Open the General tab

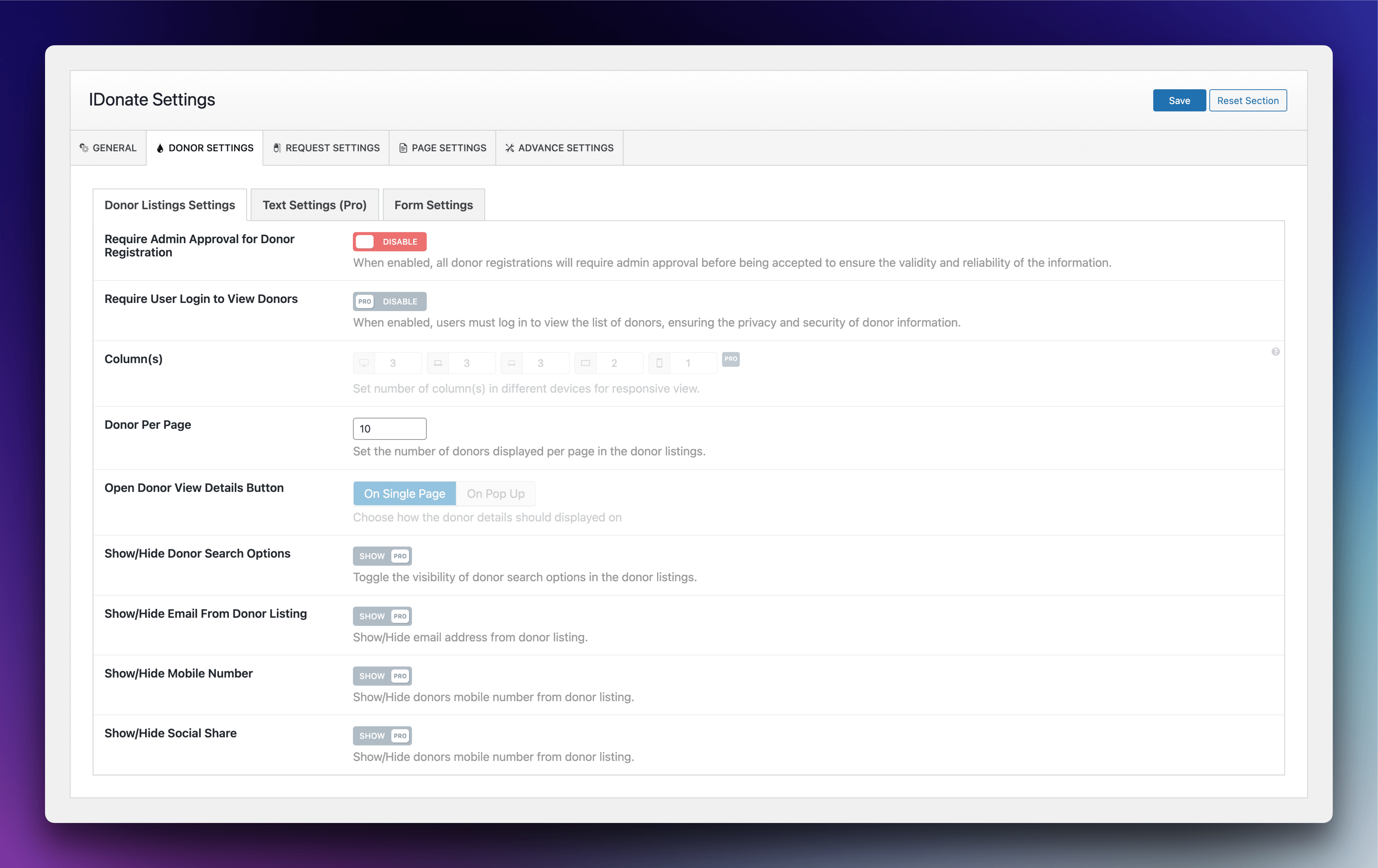click(108, 148)
